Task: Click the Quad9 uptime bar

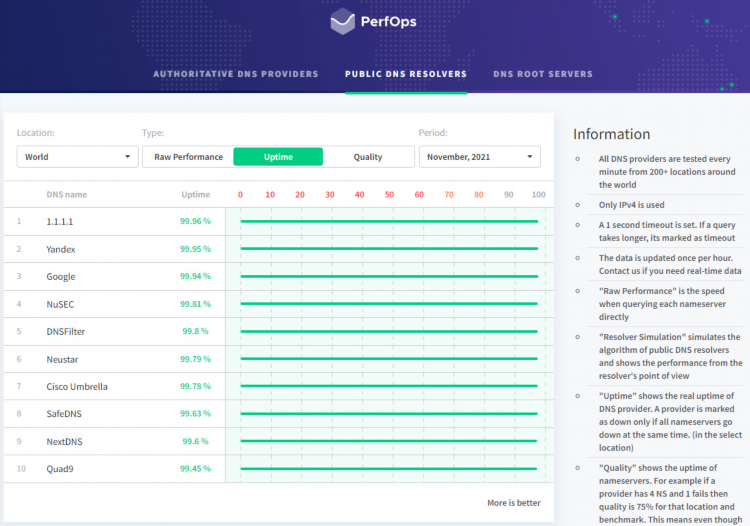Action: [x=388, y=469]
